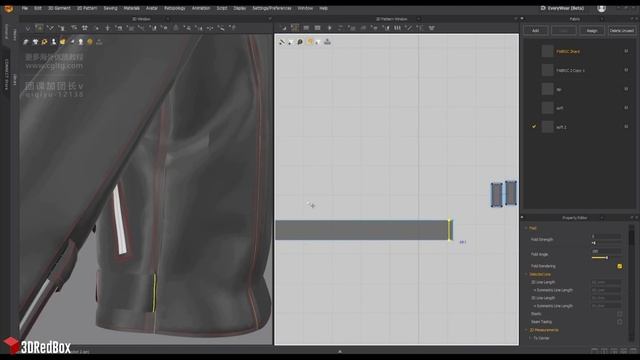Collapse the Fold section in Property Editor
Screen dimensions: 640x360
[526, 228]
